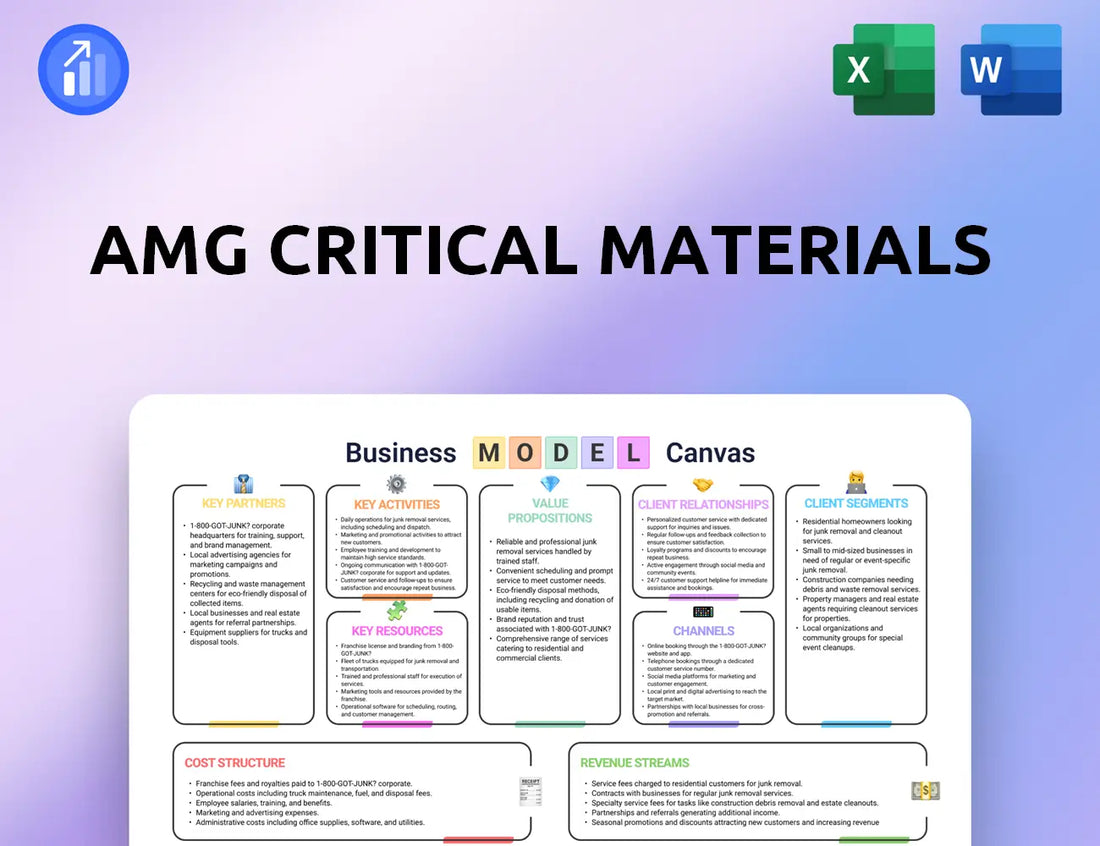The width and height of the screenshot is (1100, 846).
Task: Click the word Canvas in canvas title
Action: (x=710, y=453)
